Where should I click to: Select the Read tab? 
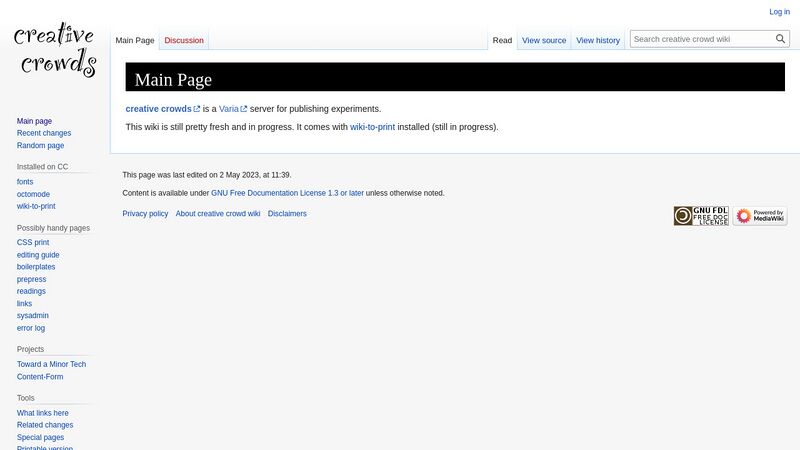502,41
